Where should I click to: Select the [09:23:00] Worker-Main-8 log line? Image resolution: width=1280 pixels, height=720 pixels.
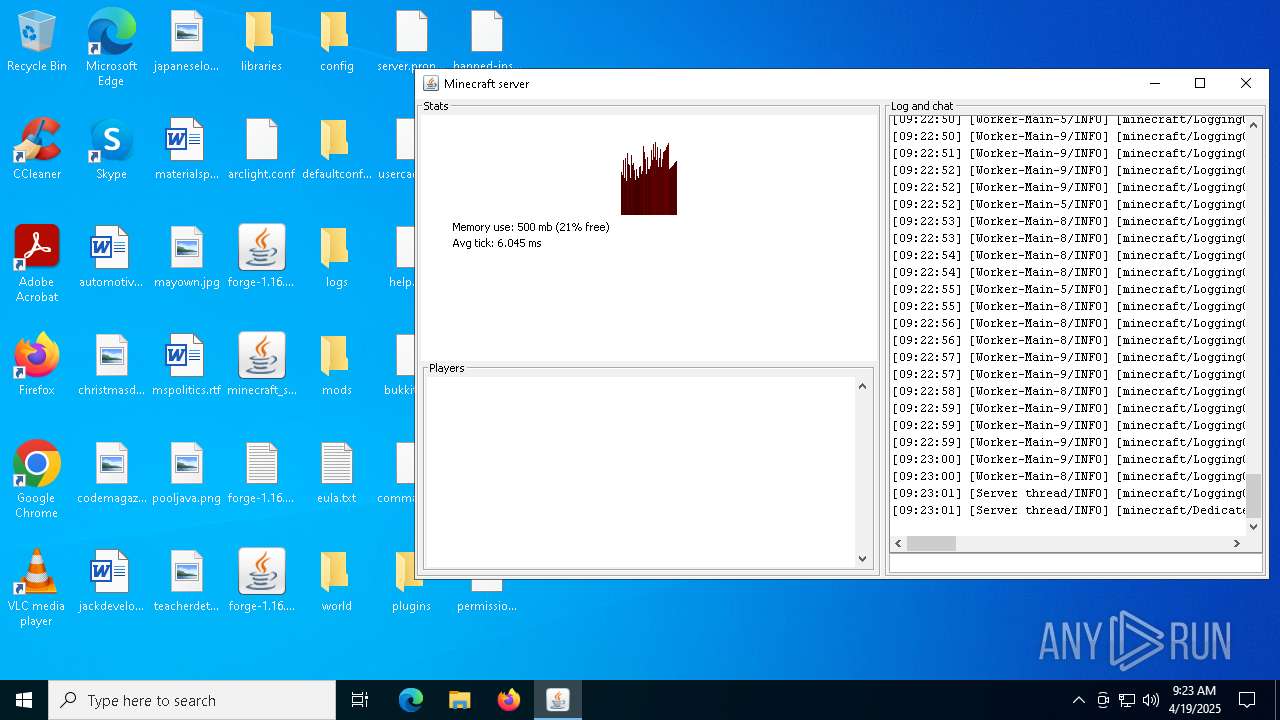pyautogui.click(x=1068, y=476)
